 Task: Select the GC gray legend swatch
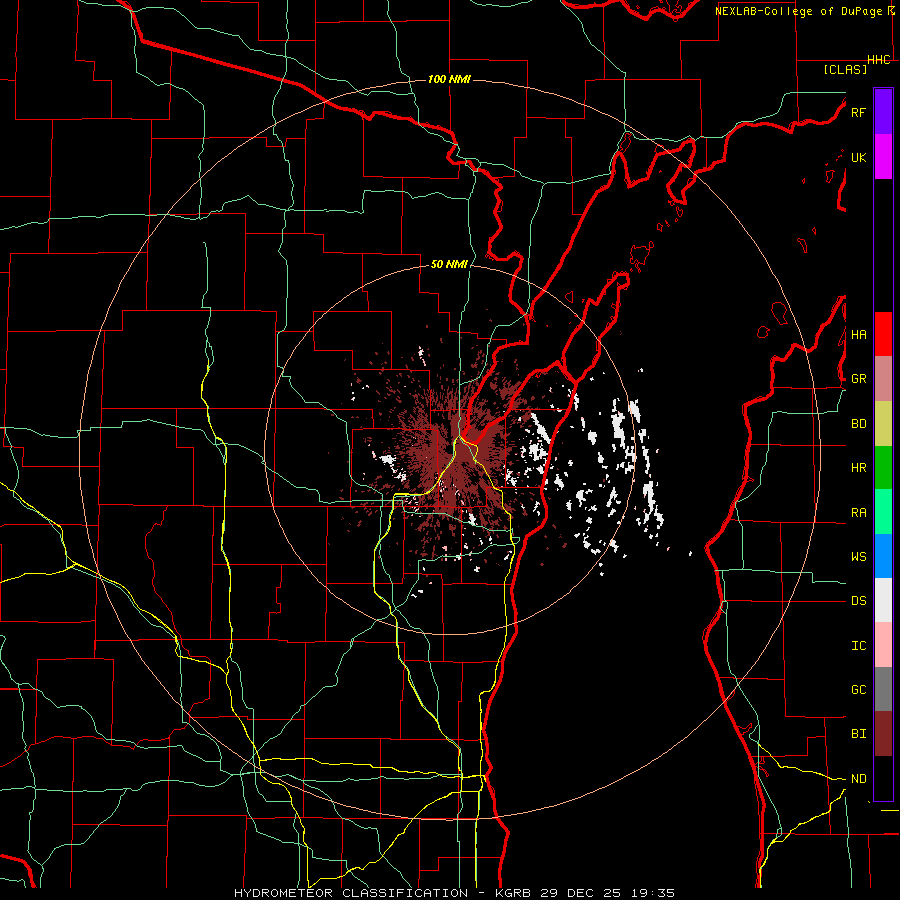(x=883, y=689)
